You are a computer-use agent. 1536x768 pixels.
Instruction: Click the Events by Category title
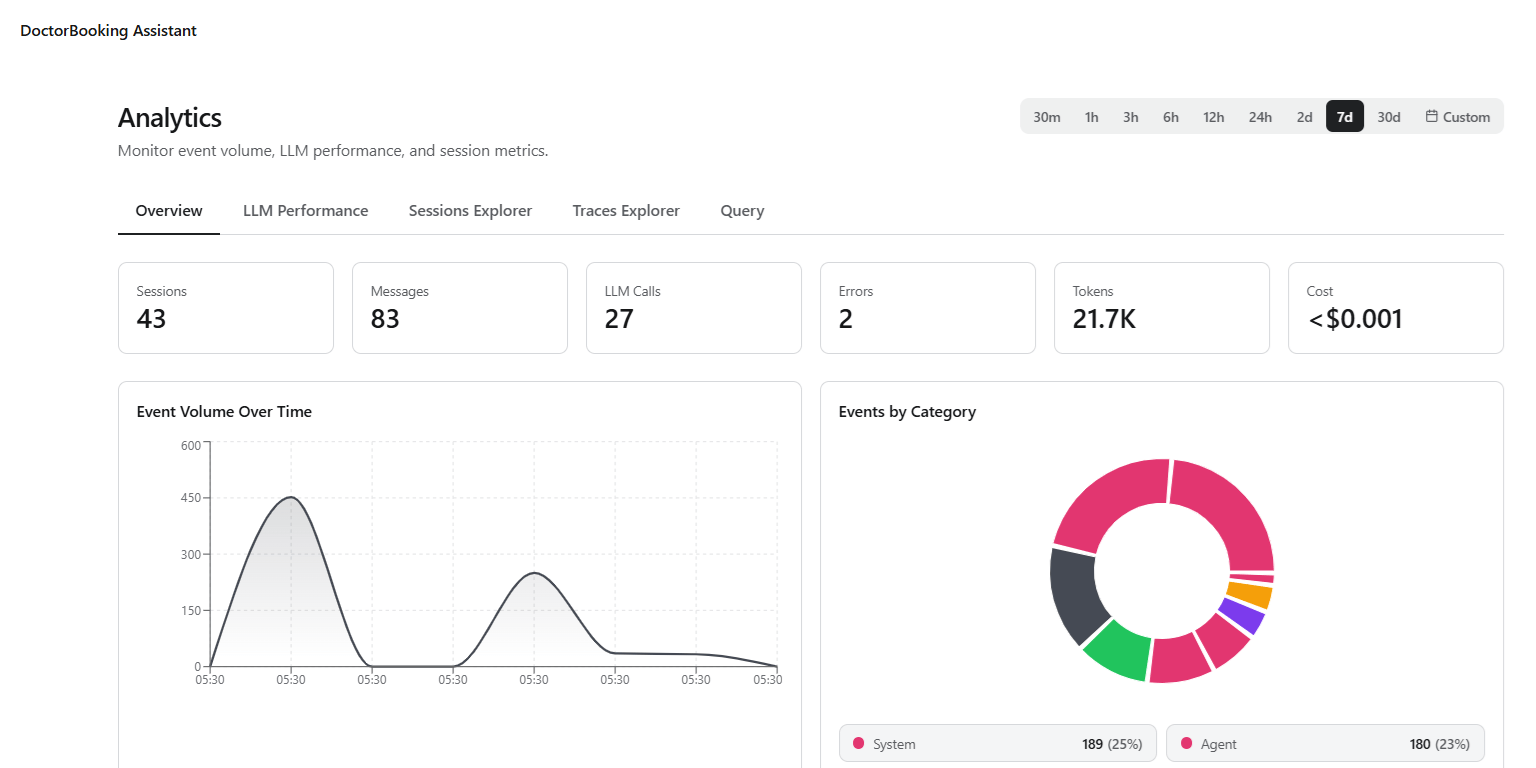907,412
